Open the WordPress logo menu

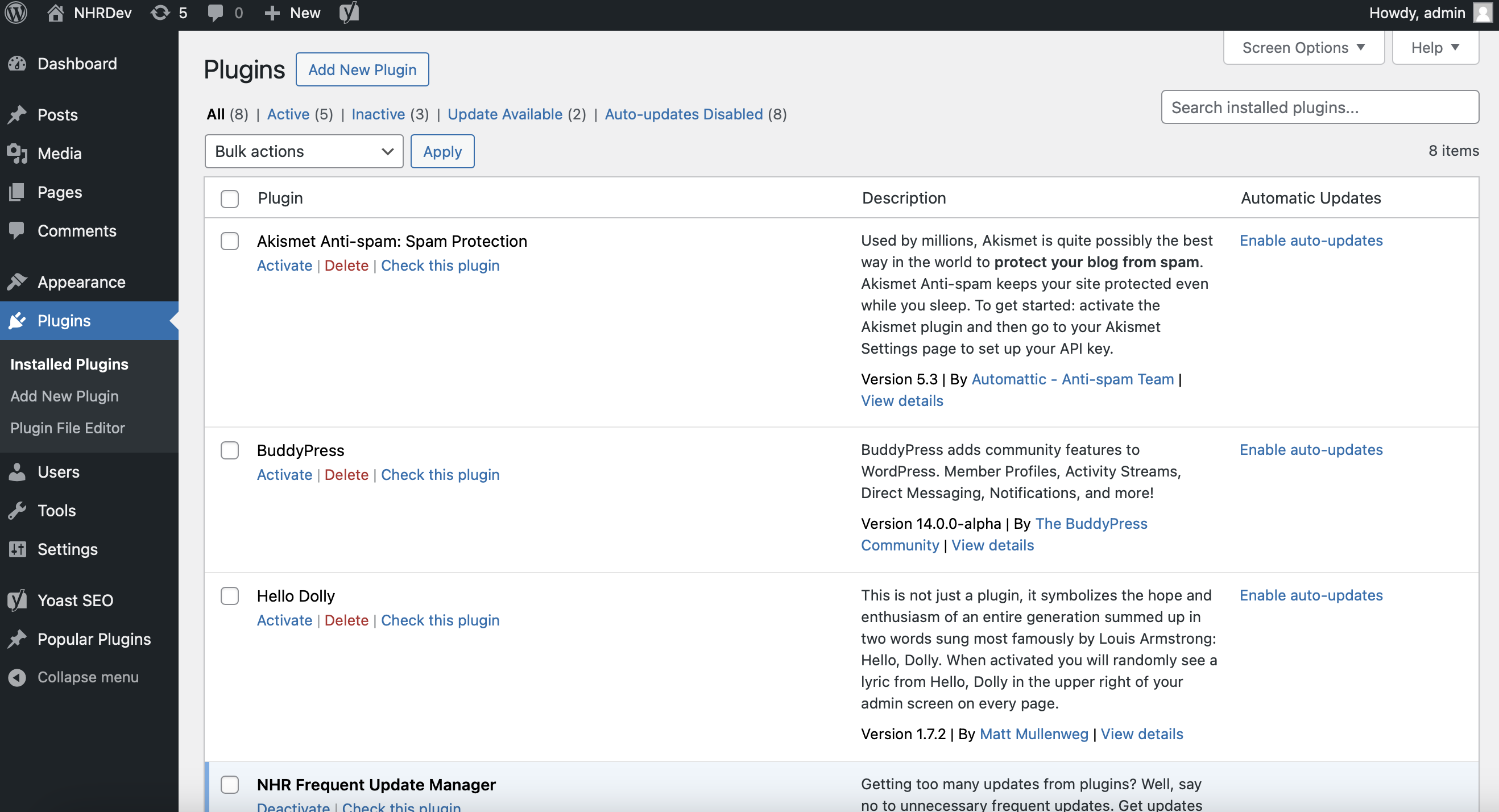(16, 13)
